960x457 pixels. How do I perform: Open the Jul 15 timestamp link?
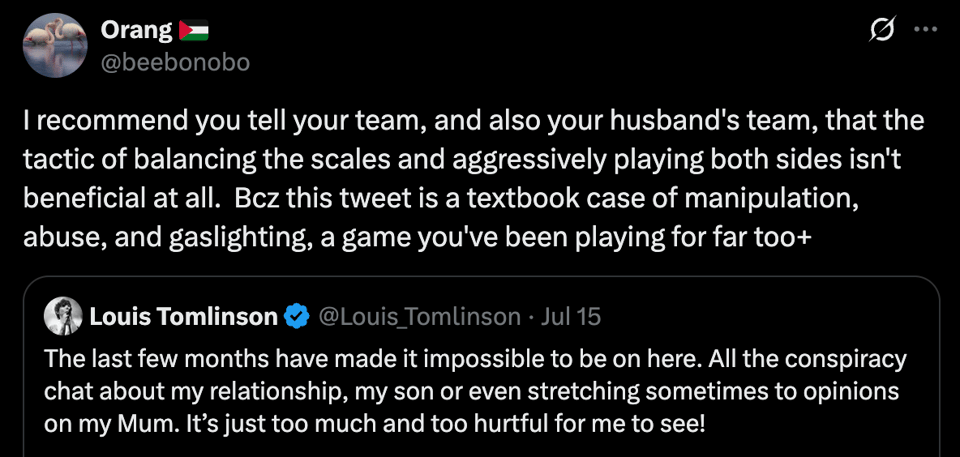[x=570, y=317]
